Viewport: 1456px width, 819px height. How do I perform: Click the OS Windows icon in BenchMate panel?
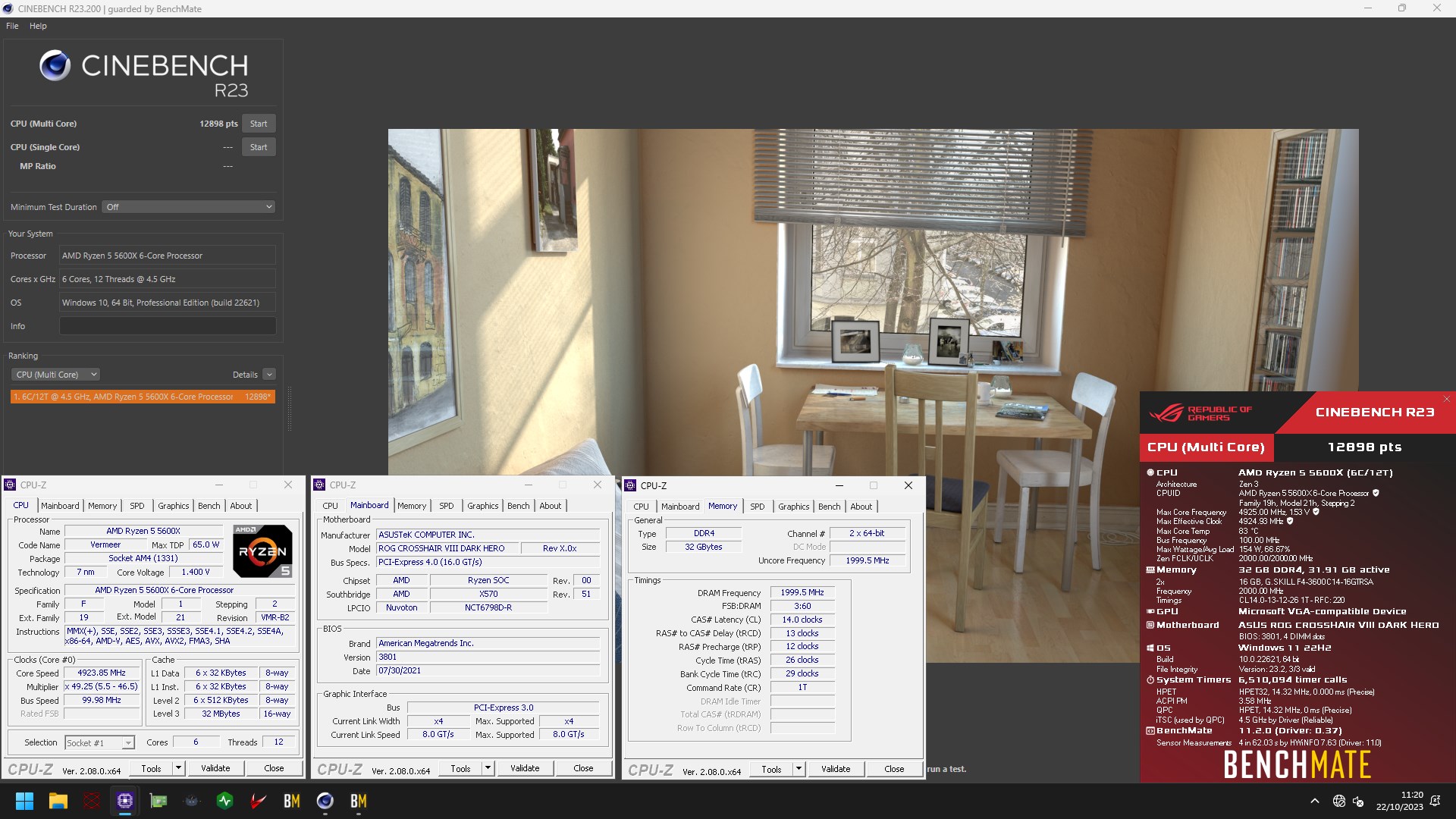[x=1150, y=648]
